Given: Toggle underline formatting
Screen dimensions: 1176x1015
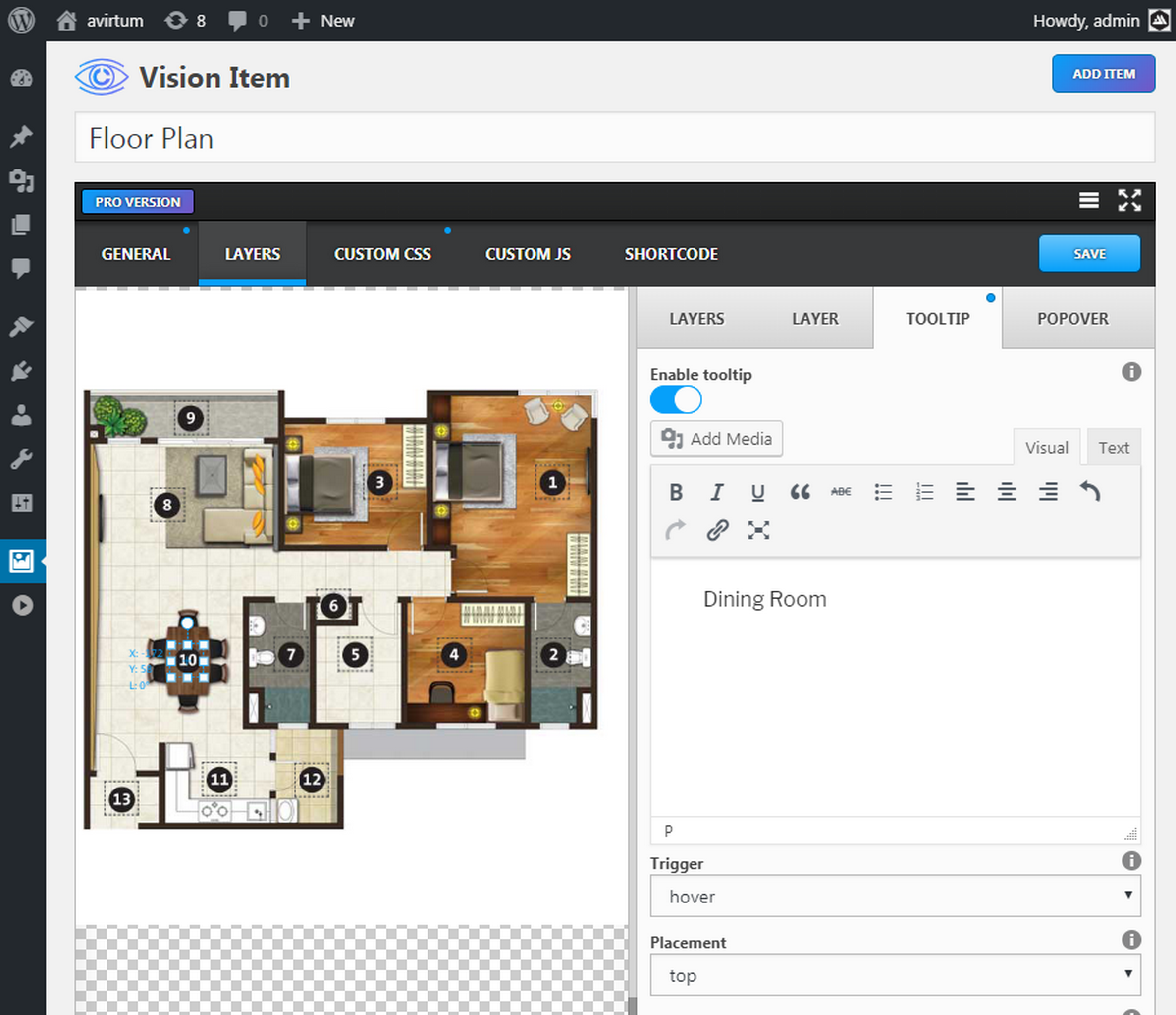Looking at the screenshot, I should click(758, 492).
